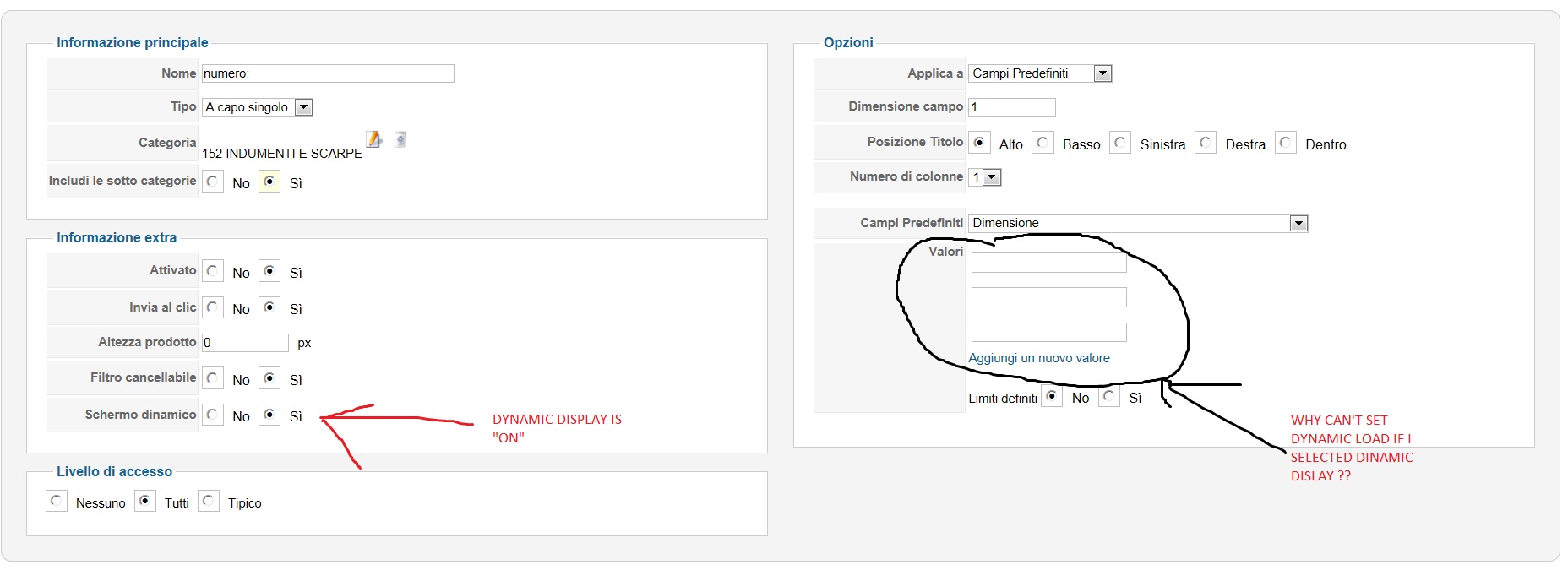Set Posizione Titolo to Sinistra
The width and height of the screenshot is (1568, 570).
(1120, 143)
